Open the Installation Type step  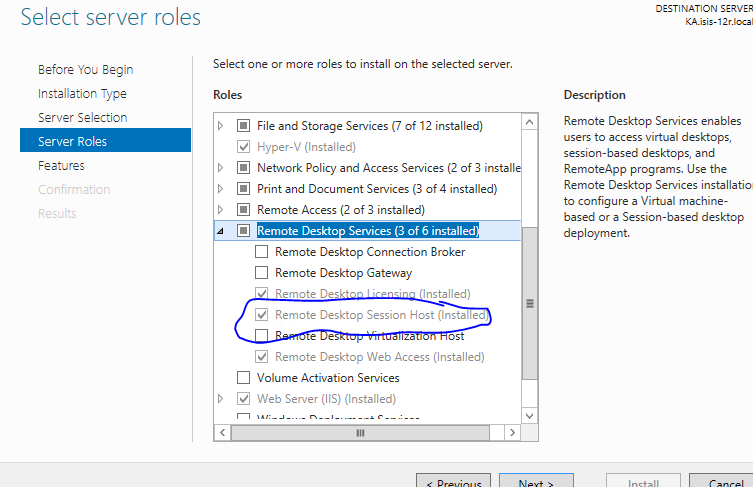82,94
